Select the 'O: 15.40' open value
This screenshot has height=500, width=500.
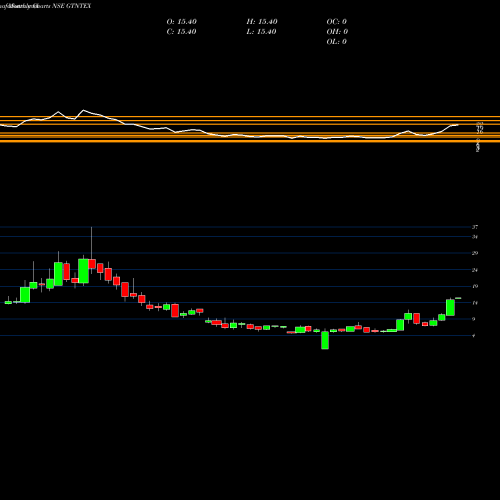(181, 22)
